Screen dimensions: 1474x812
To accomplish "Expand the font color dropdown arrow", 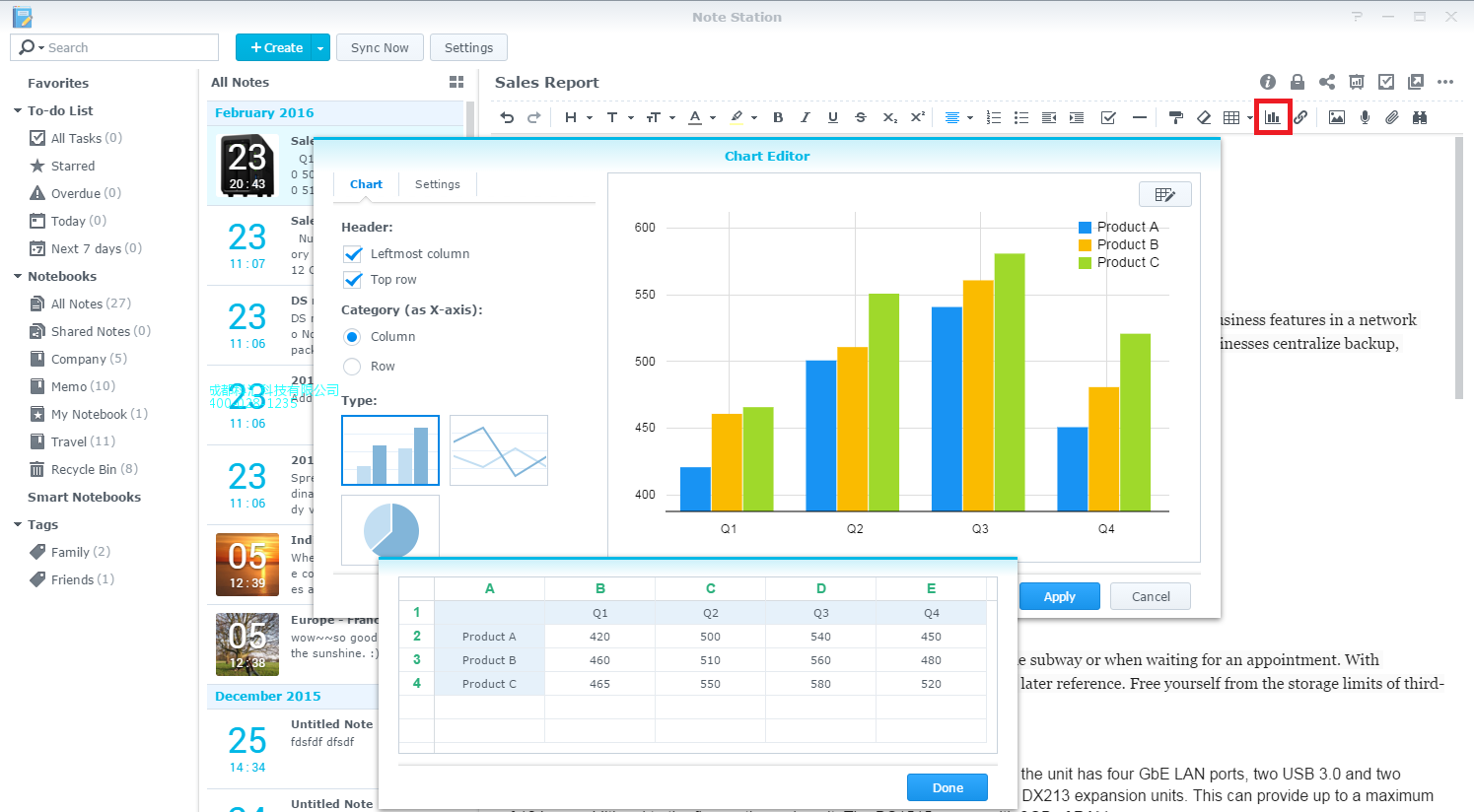I will click(x=712, y=118).
